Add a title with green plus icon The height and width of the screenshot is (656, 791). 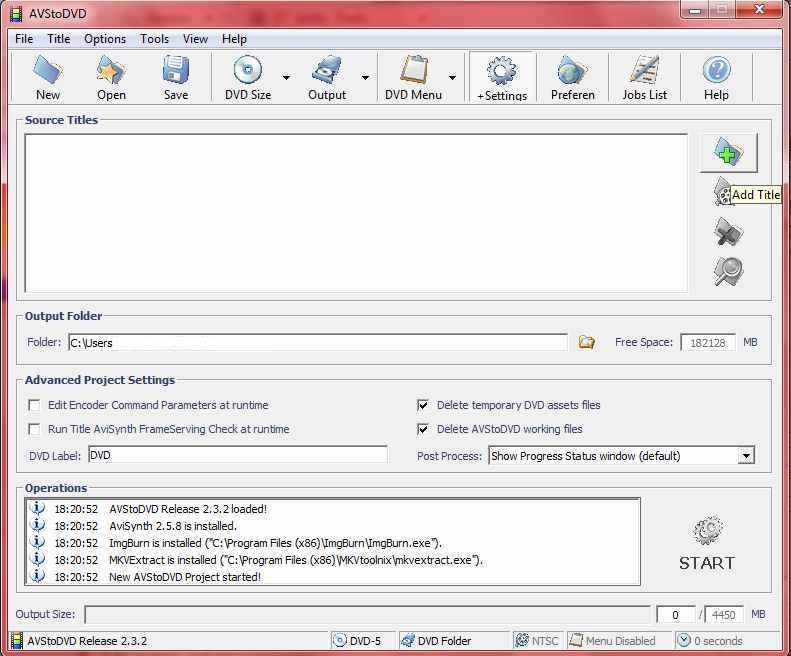point(728,152)
